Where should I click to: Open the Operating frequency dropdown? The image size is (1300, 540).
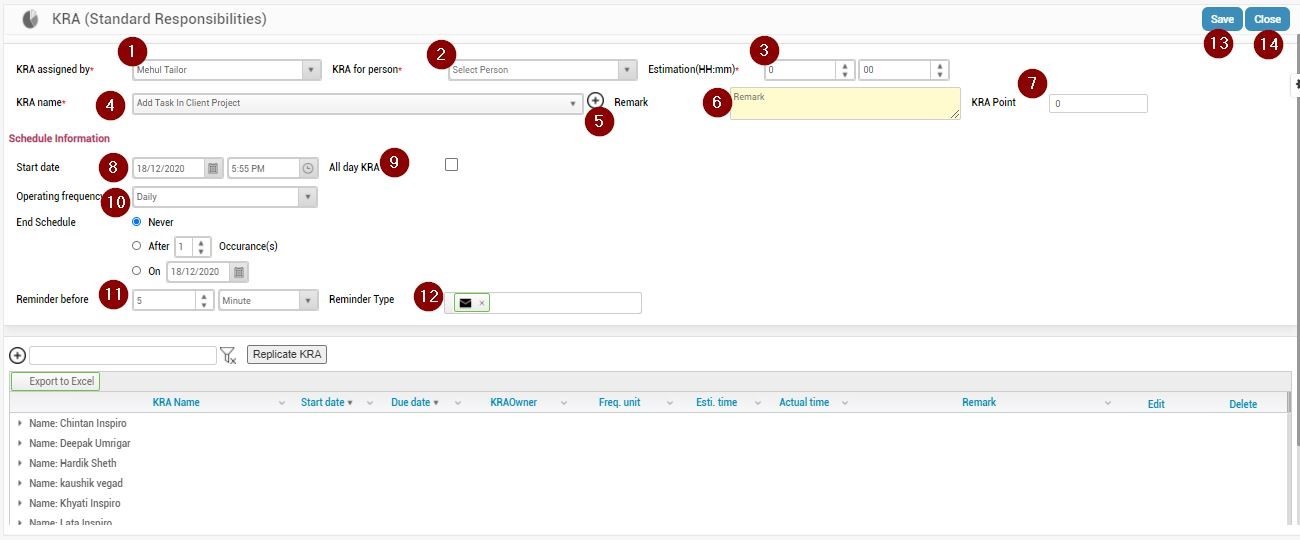point(308,197)
